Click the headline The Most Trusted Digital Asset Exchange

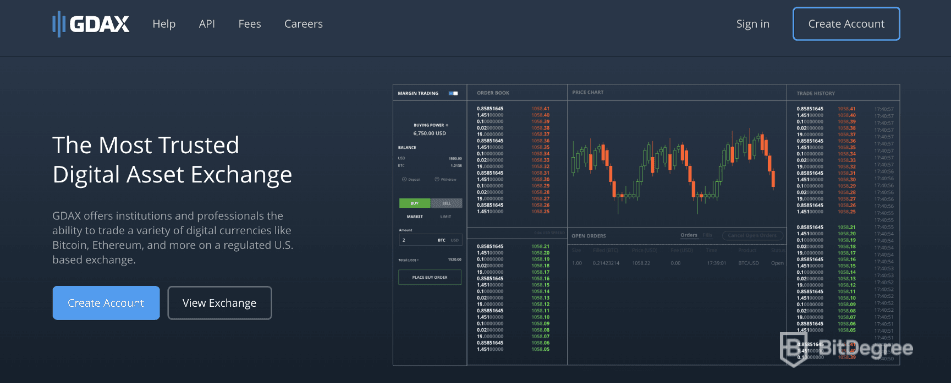(172, 160)
